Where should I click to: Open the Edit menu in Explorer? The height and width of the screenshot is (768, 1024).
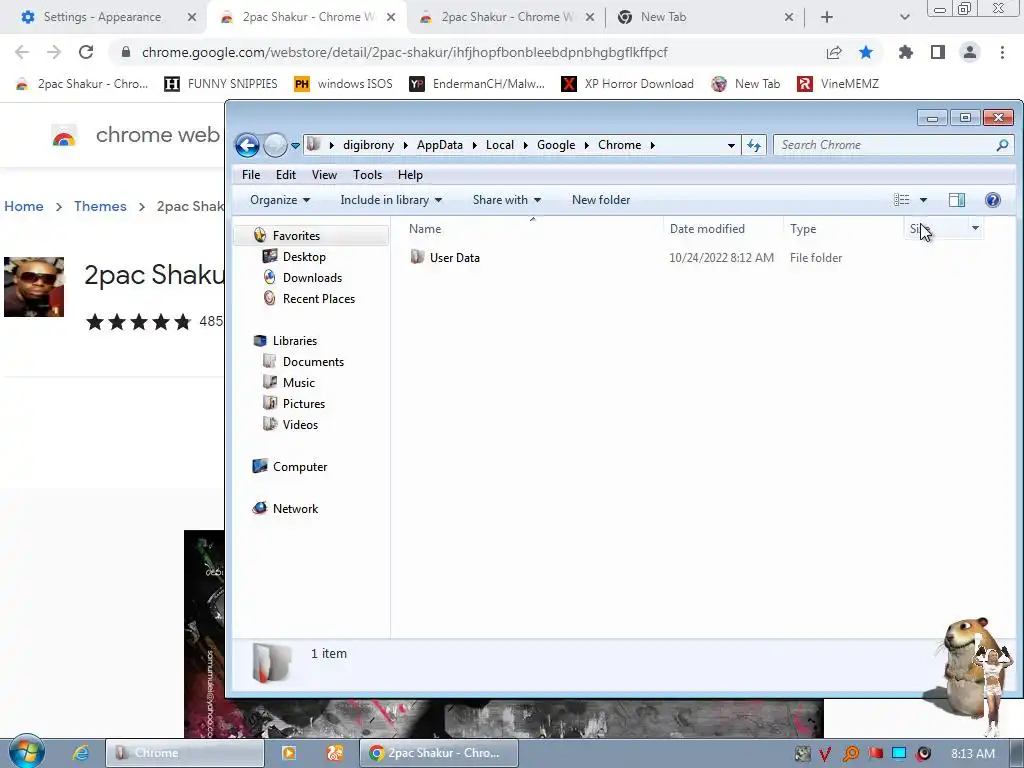pos(285,175)
